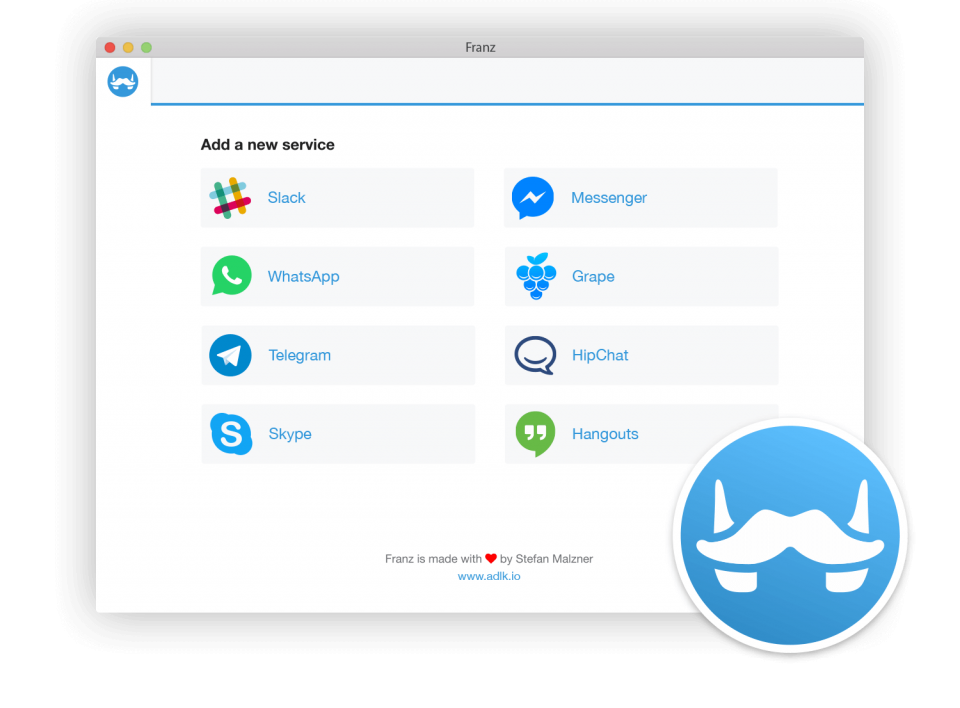
Task: Click the Hangouts service label
Action: point(605,434)
